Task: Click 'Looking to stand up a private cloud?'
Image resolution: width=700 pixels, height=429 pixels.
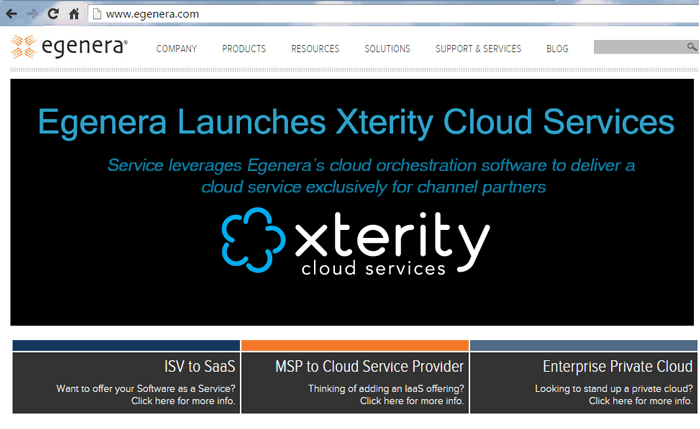Action: tap(614, 388)
